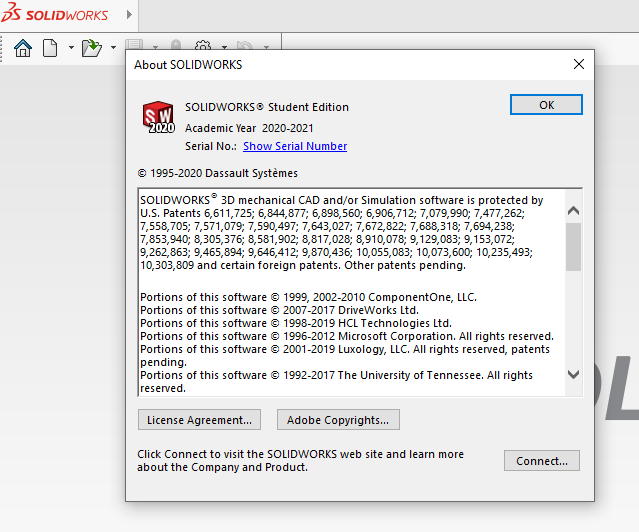
Task: Click the New document icon
Action: (x=50, y=47)
